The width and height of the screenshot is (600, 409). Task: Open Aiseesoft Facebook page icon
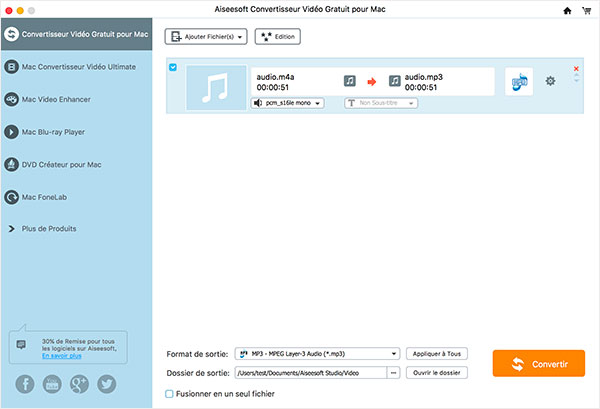(x=25, y=384)
